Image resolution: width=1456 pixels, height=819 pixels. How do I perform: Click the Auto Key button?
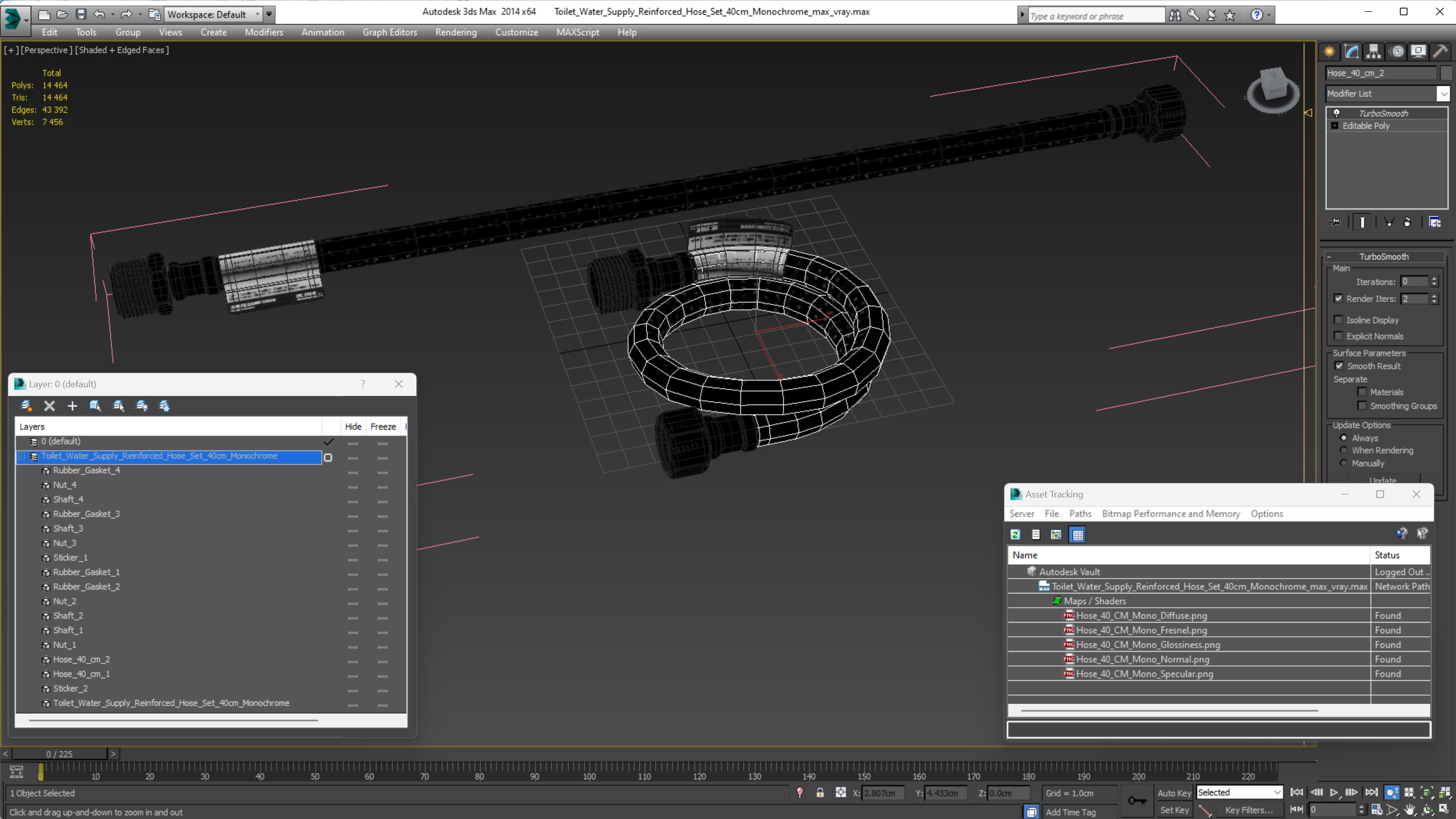pos(1174,792)
